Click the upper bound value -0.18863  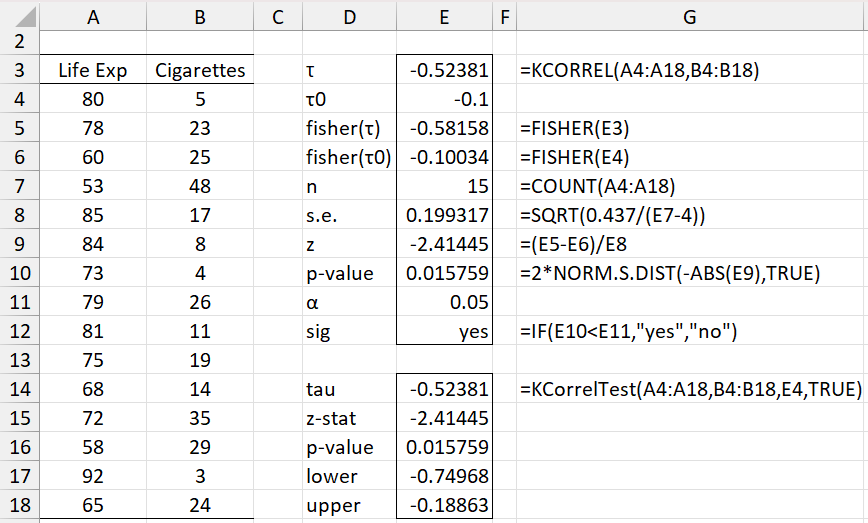444,505
